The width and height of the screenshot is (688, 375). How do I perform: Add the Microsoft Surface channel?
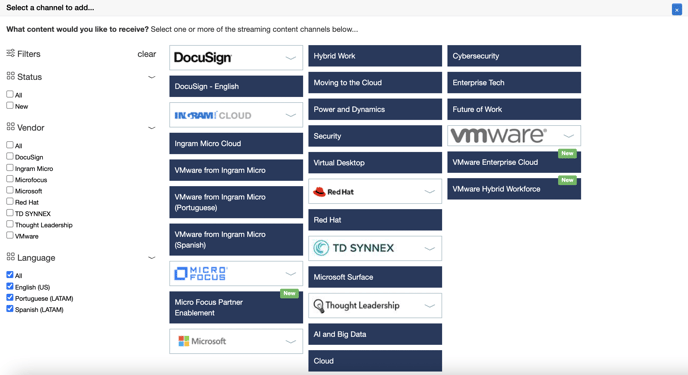375,277
